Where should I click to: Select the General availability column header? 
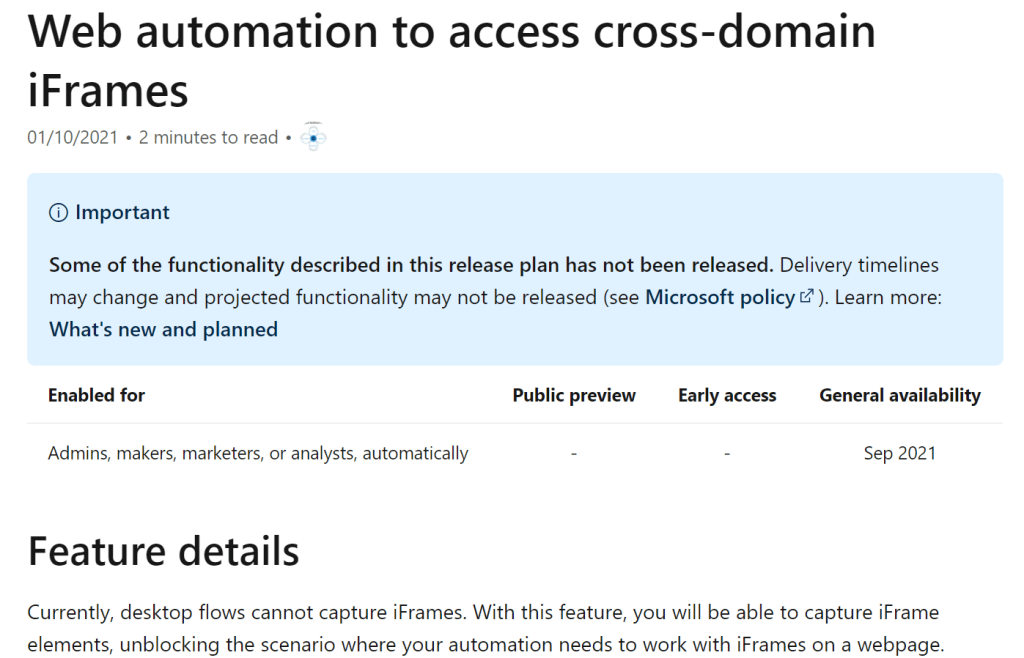[x=900, y=395]
